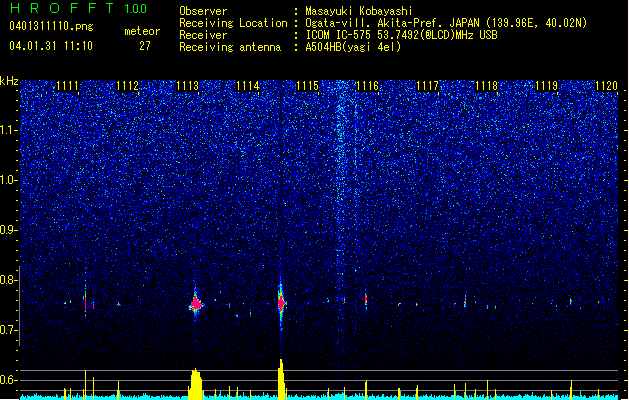Click the 1118 time marker
The height and width of the screenshot is (400, 629).
(487, 86)
